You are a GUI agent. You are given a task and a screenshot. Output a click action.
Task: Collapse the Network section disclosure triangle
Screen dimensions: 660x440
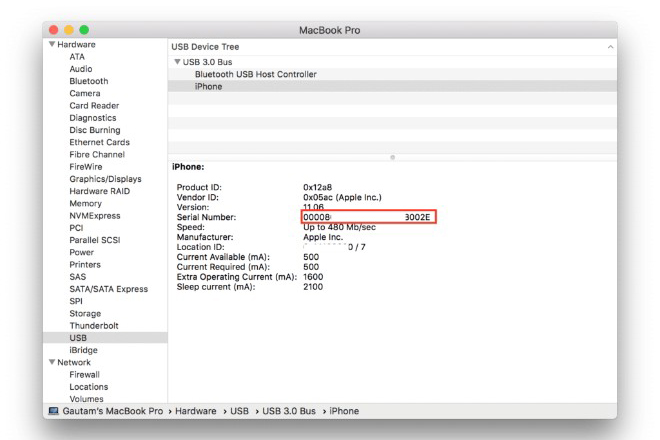pyautogui.click(x=52, y=362)
